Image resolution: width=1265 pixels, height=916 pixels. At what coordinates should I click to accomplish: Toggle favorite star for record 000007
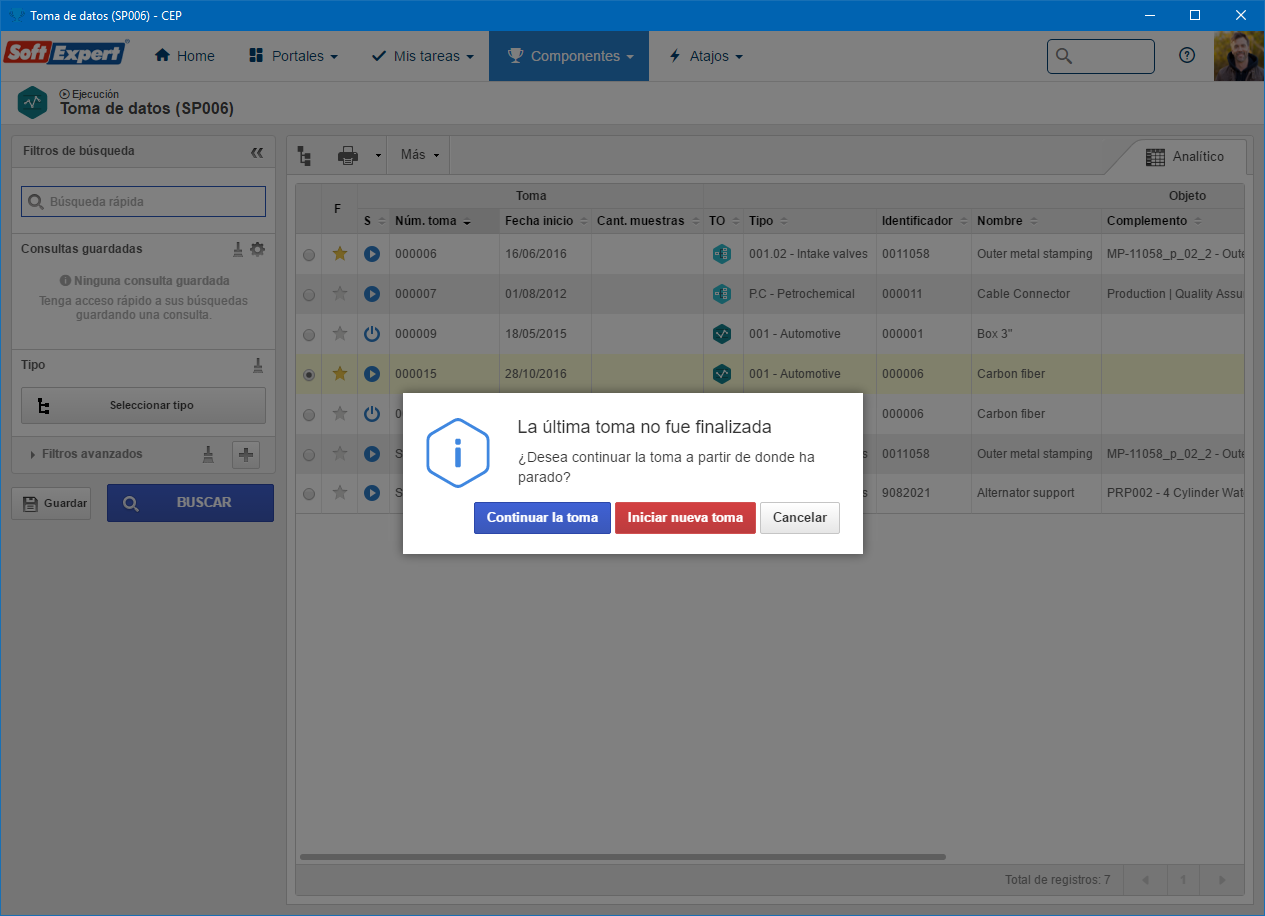click(340, 294)
